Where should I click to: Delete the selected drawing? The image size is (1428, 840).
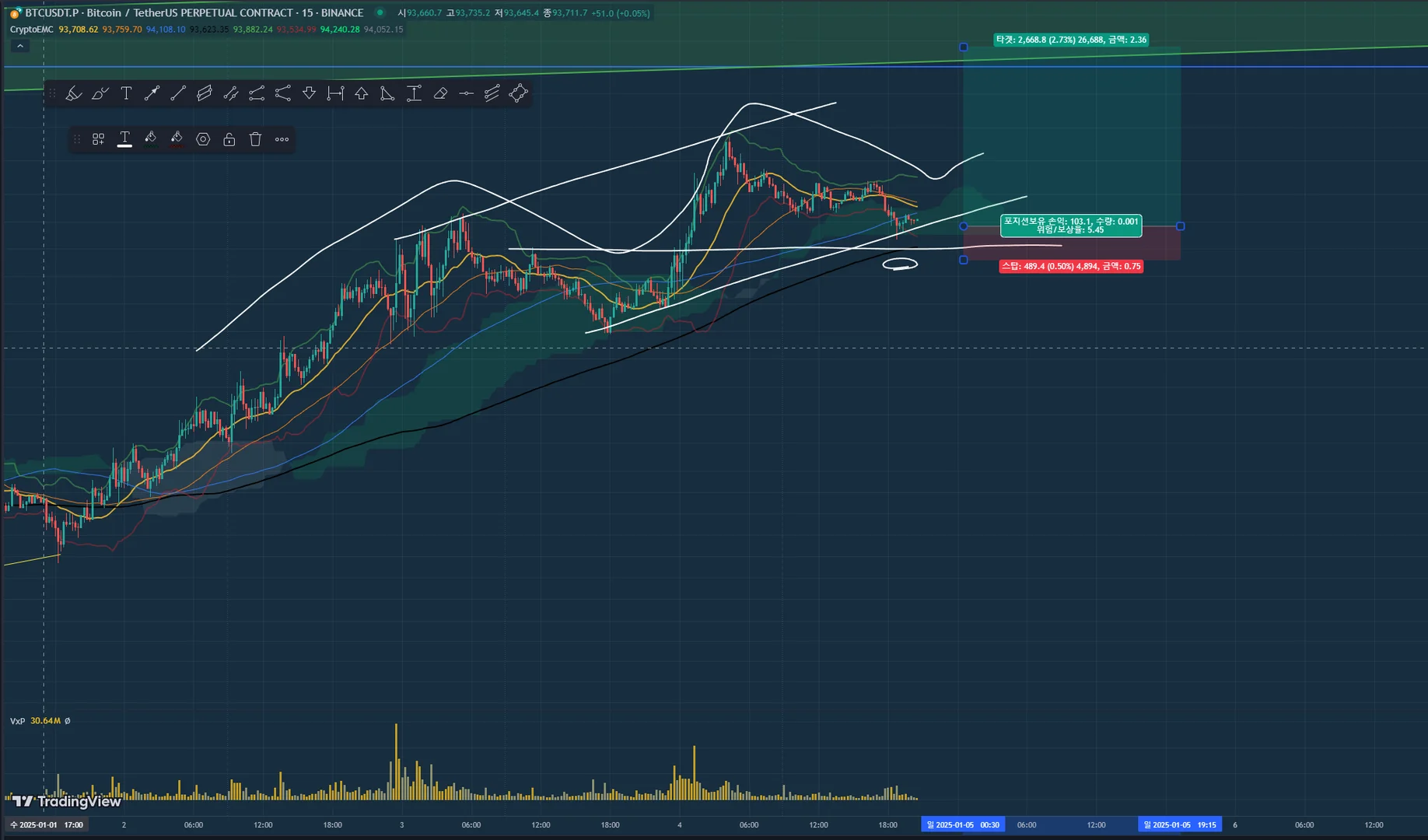tap(255, 139)
